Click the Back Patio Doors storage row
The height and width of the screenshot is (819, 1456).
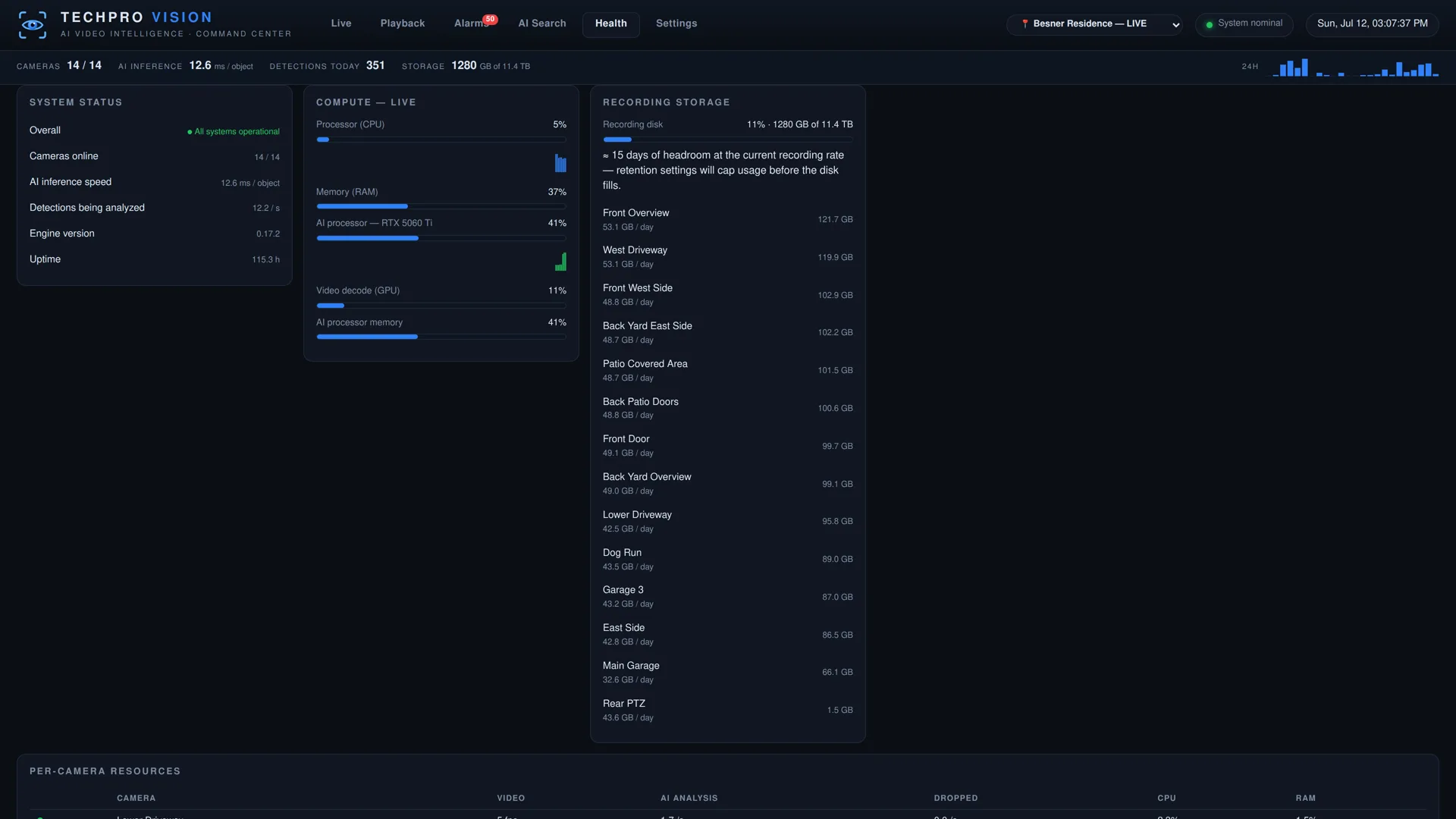[x=728, y=408]
